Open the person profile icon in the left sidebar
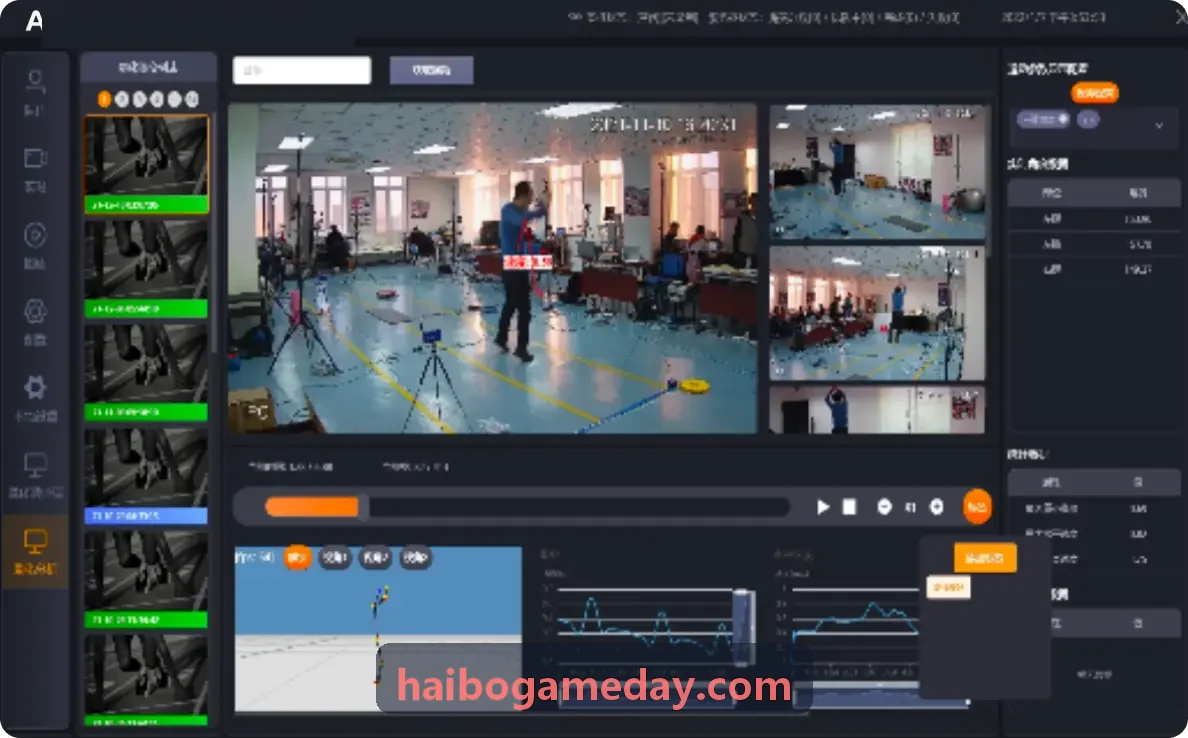The image size is (1188, 738). [35, 81]
